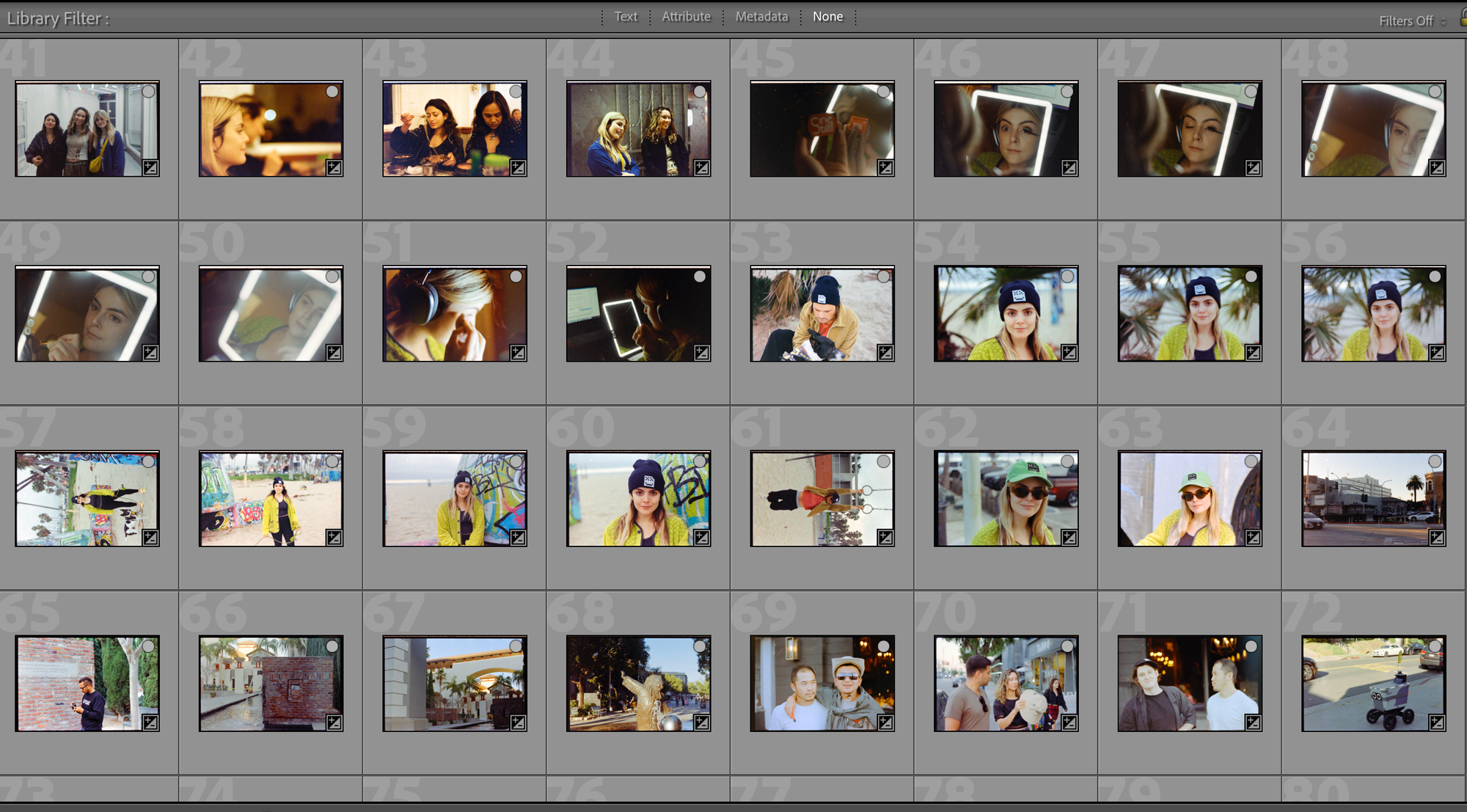Click the adjustments badge on photo 60
Screen dimensions: 1467x812
click(x=702, y=538)
